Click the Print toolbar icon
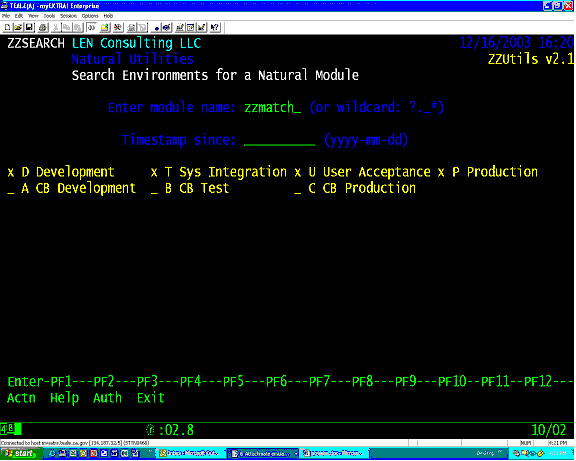This screenshot has width=576, height=461. click(x=43, y=27)
